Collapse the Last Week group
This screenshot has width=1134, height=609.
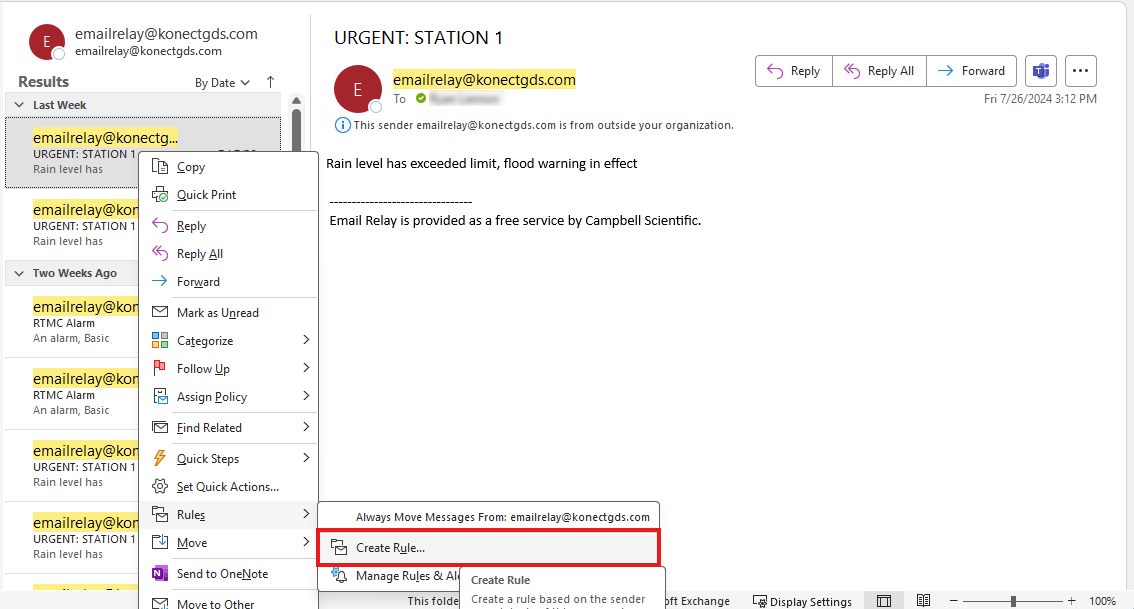[19, 105]
